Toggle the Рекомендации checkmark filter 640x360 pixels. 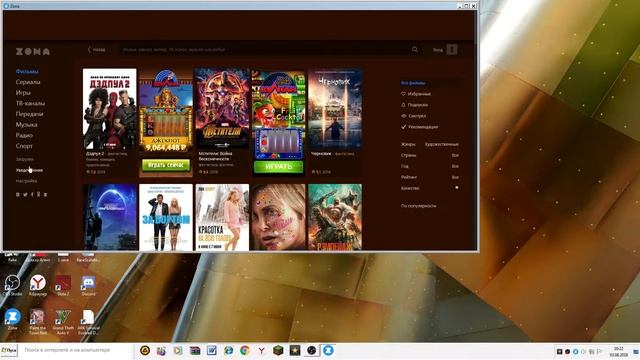click(x=420, y=127)
